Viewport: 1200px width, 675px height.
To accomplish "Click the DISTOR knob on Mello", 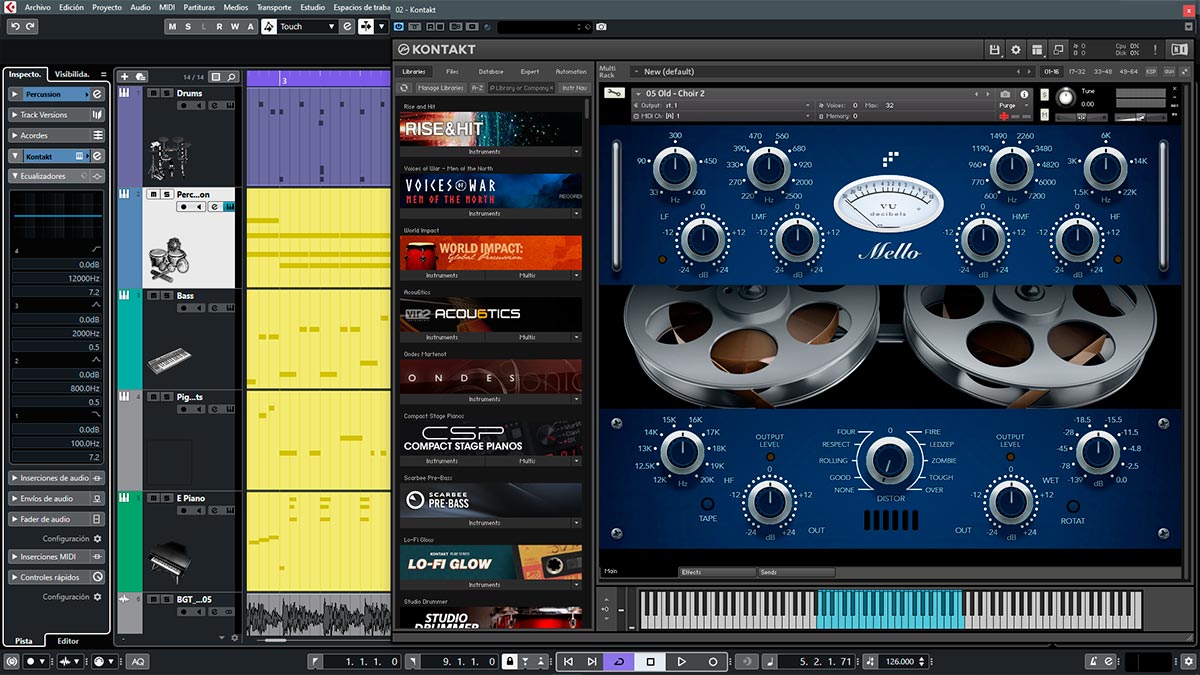I will coord(889,462).
